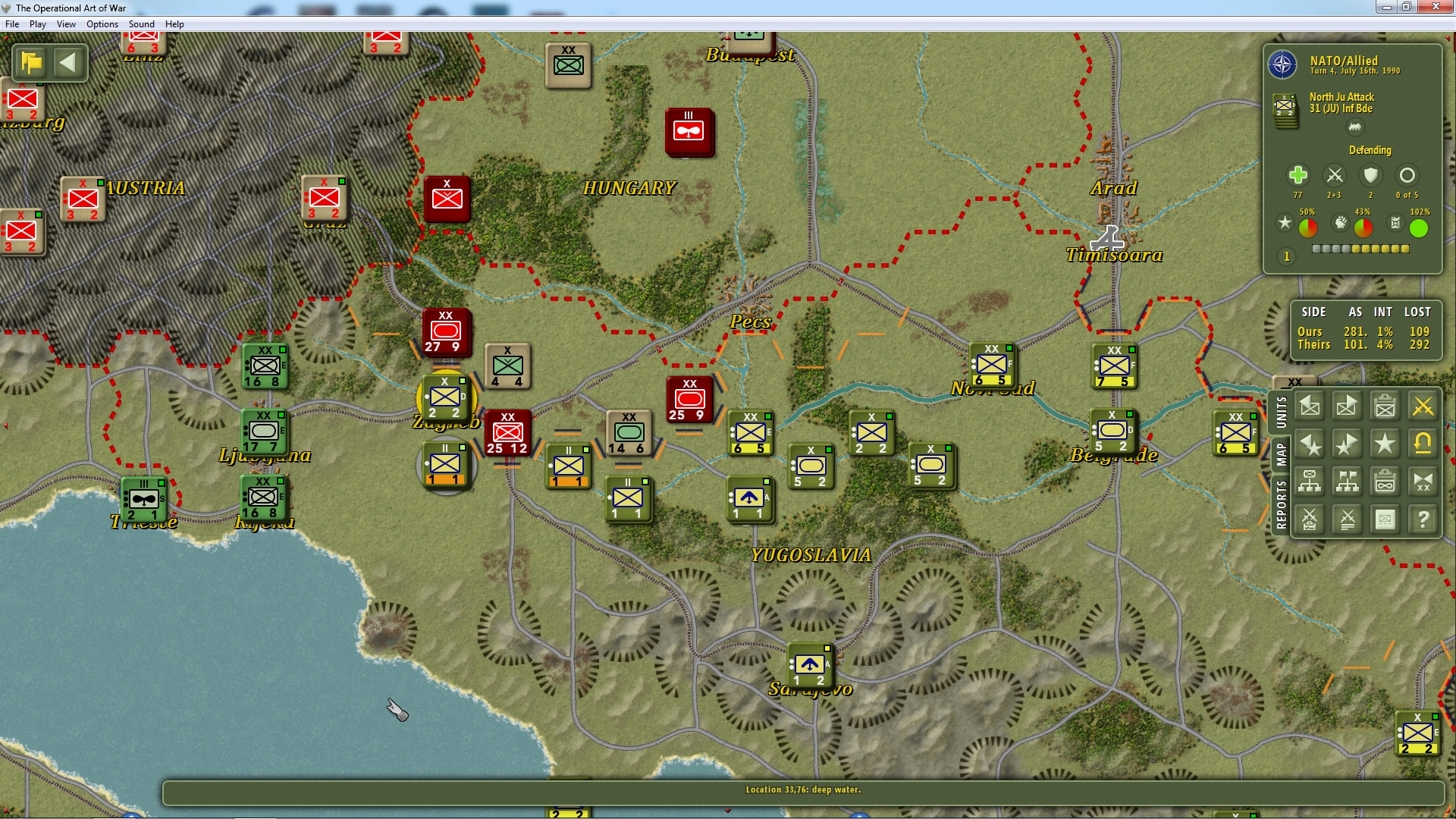Select the red armored division 27-9
The height and width of the screenshot is (819, 1456).
click(x=447, y=332)
